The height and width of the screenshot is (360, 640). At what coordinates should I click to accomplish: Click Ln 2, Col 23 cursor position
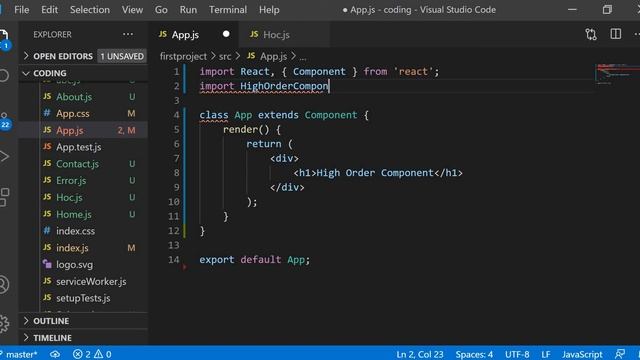tap(420, 354)
